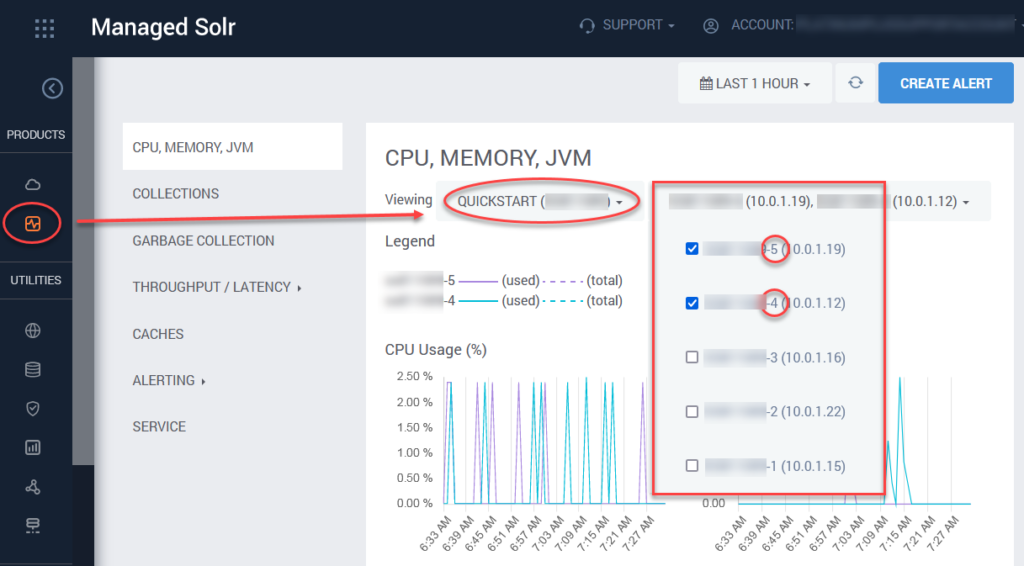
Task: Click the account user icon
Action: pos(711,25)
